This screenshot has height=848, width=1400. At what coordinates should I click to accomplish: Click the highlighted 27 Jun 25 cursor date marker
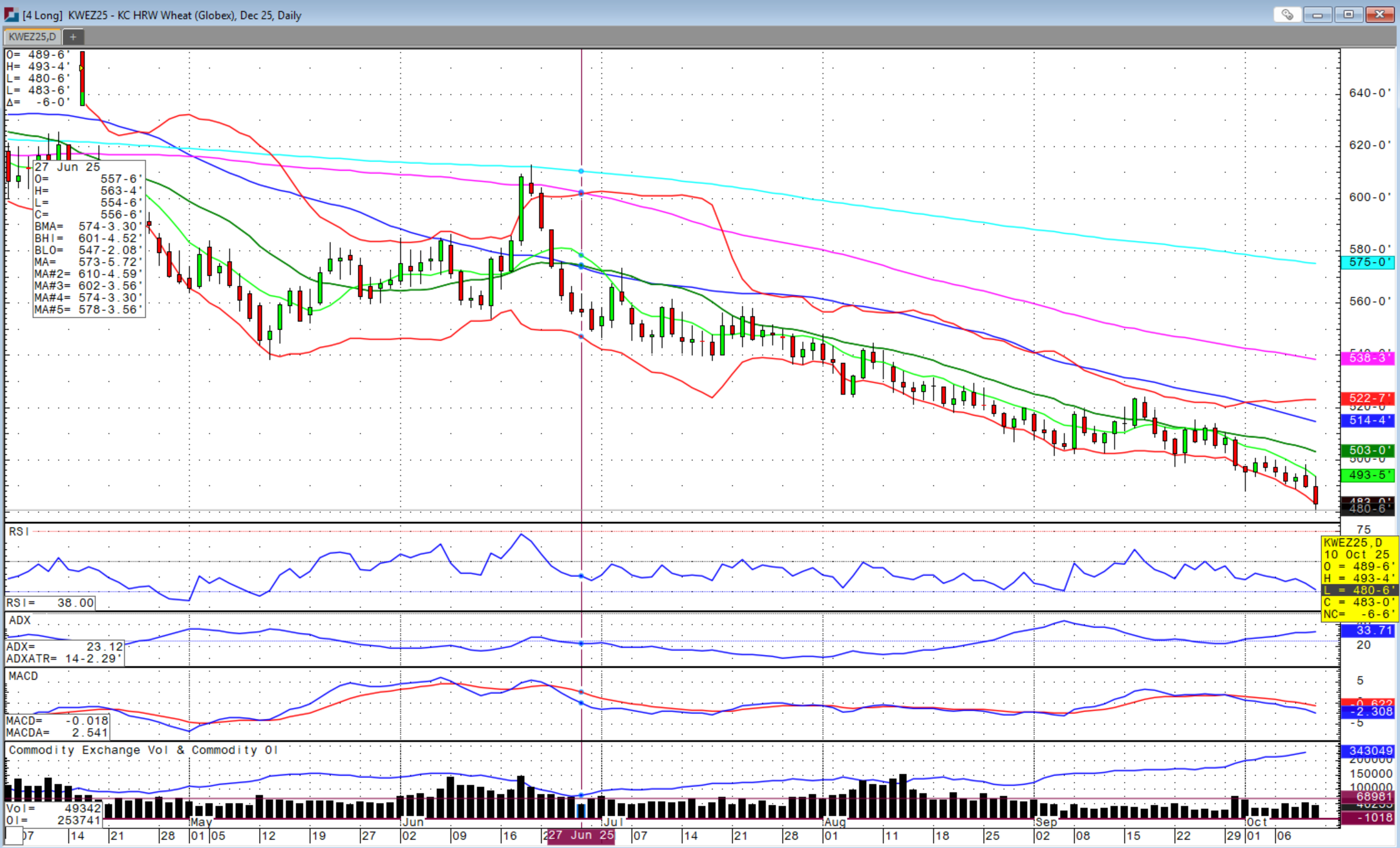click(x=580, y=835)
